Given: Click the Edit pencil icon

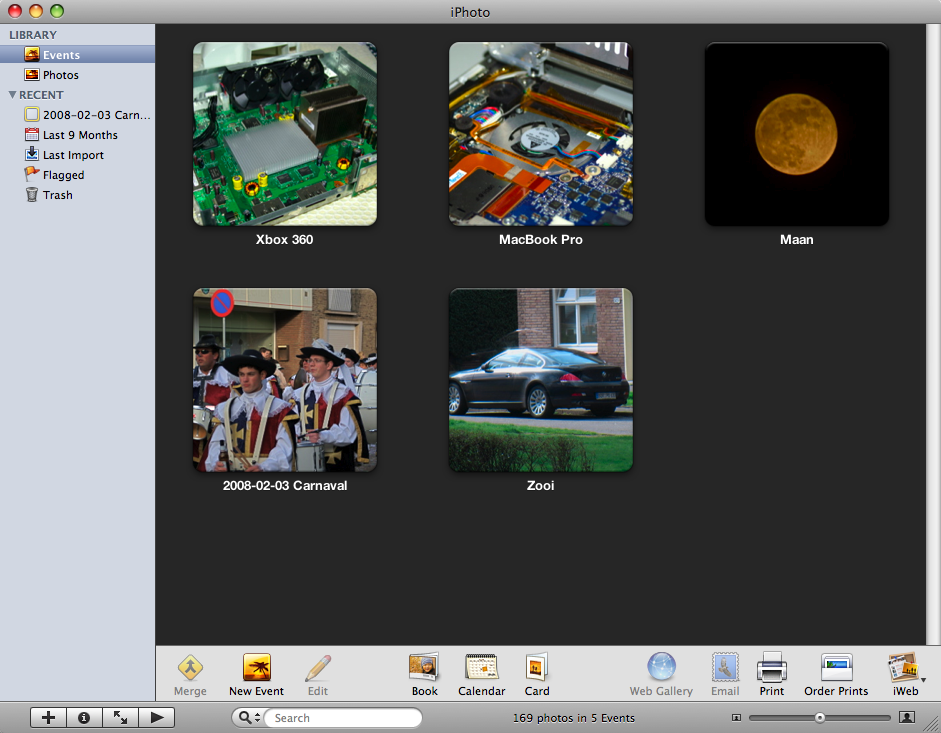Looking at the screenshot, I should tap(318, 668).
